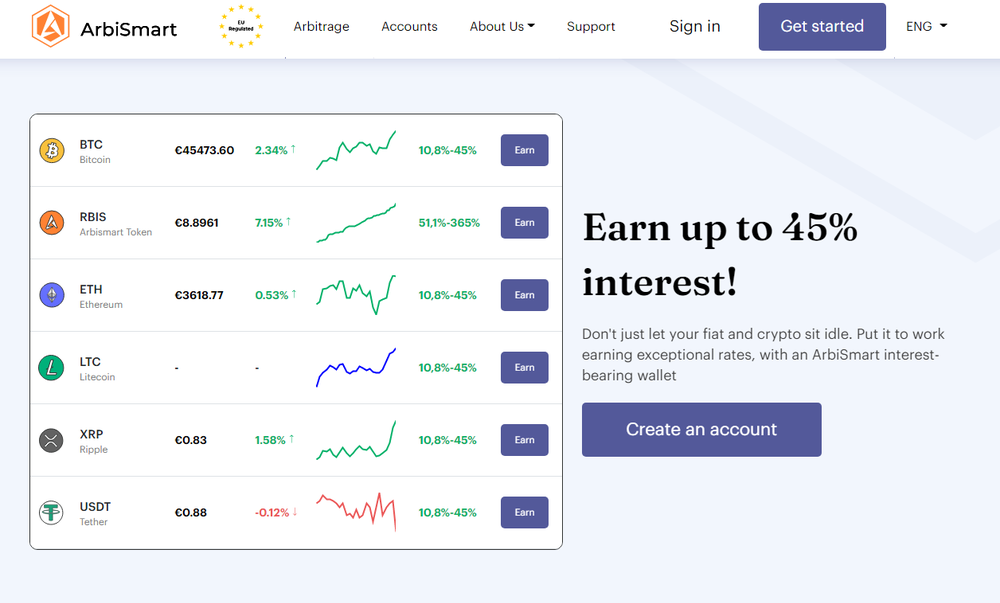Open the Arbitrage page

pyautogui.click(x=321, y=26)
